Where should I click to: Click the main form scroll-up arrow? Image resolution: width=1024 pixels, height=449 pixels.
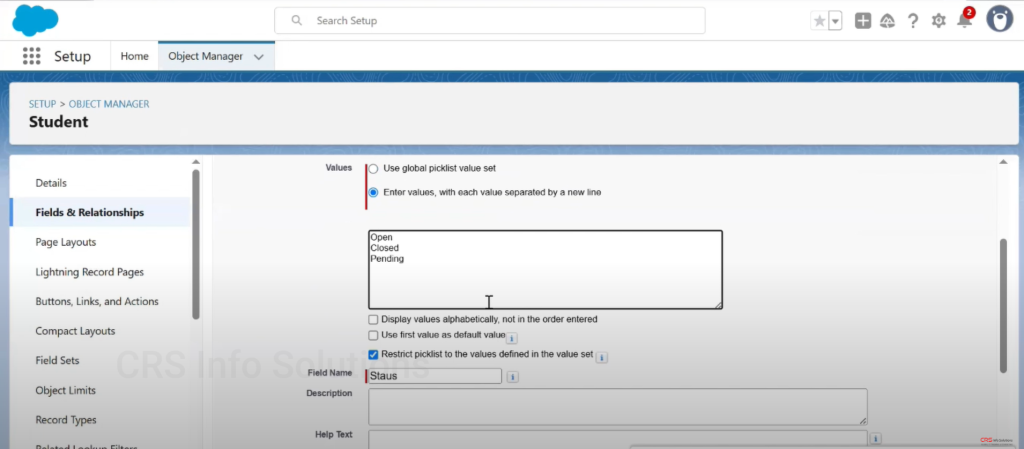point(1003,161)
